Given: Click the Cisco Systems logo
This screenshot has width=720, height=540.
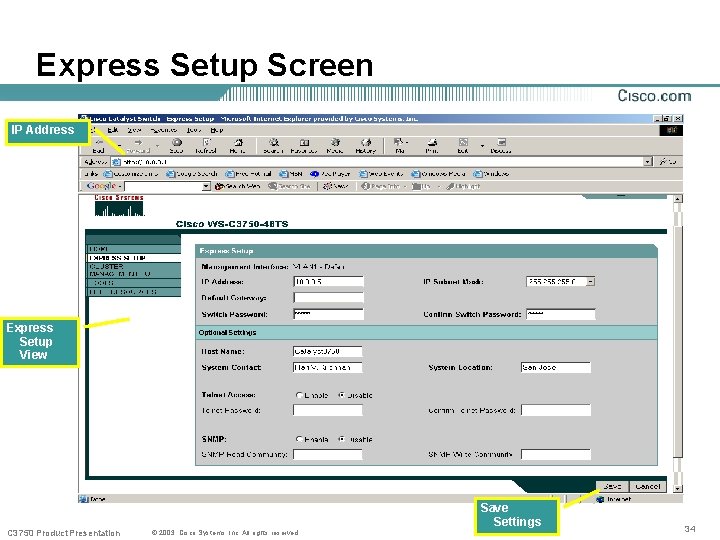Looking at the screenshot, I should coord(119,206).
